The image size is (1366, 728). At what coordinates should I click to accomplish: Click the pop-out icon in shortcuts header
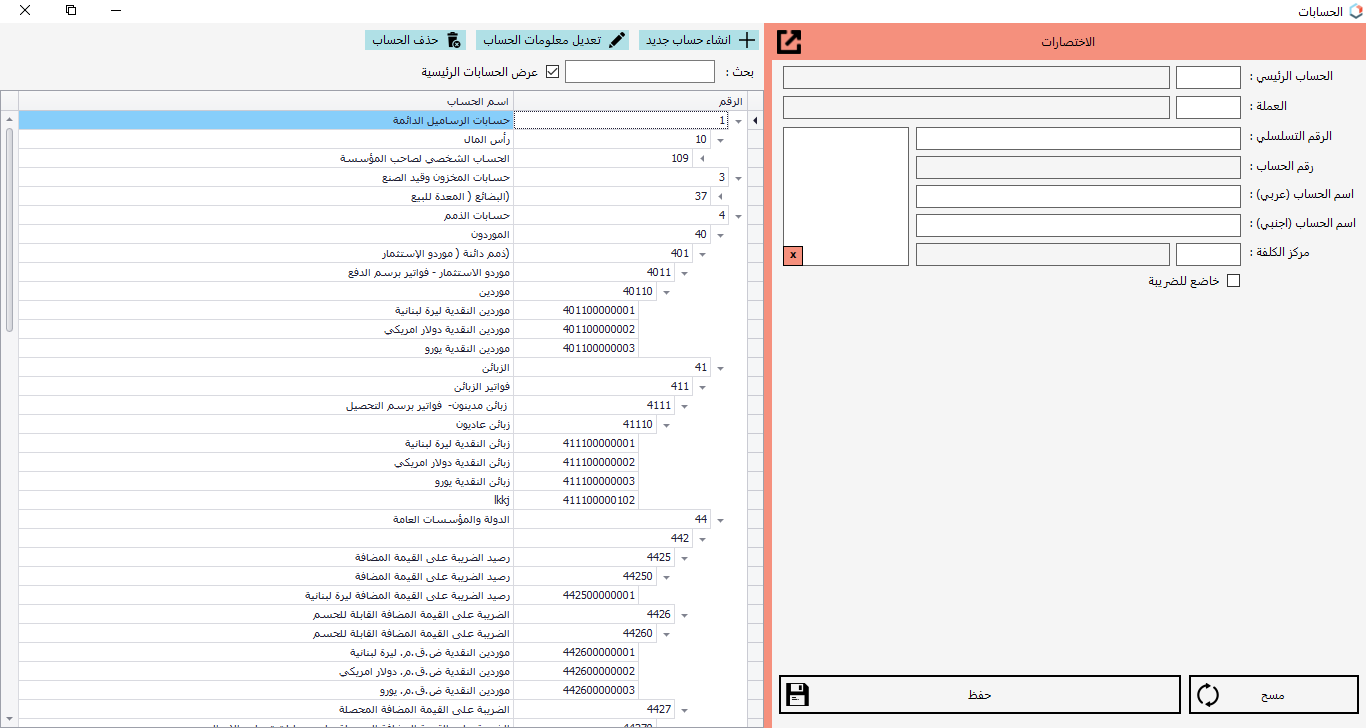[x=789, y=42]
